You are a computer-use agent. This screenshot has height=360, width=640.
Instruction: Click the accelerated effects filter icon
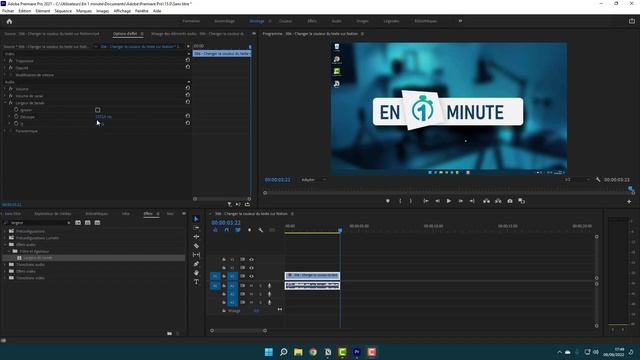(78, 223)
